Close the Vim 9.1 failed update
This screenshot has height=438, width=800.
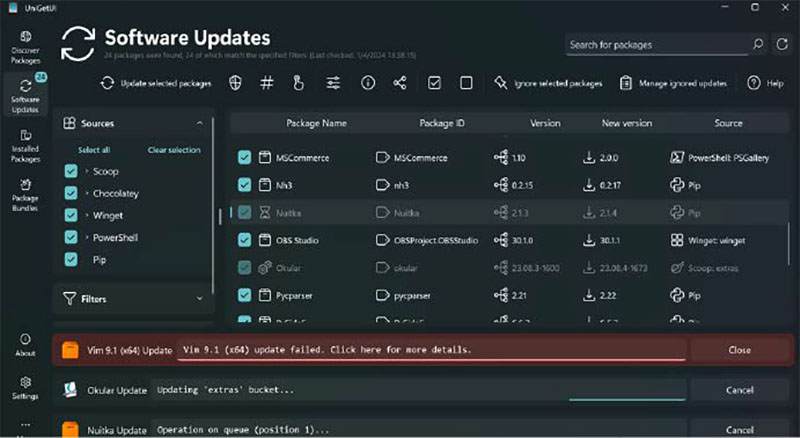pyautogui.click(x=739, y=350)
